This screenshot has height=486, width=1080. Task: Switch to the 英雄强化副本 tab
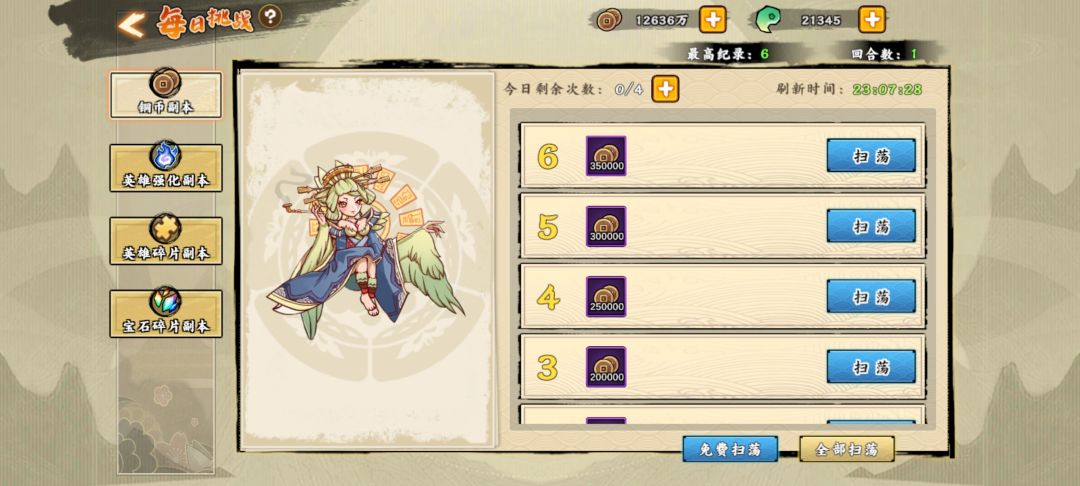(x=166, y=167)
